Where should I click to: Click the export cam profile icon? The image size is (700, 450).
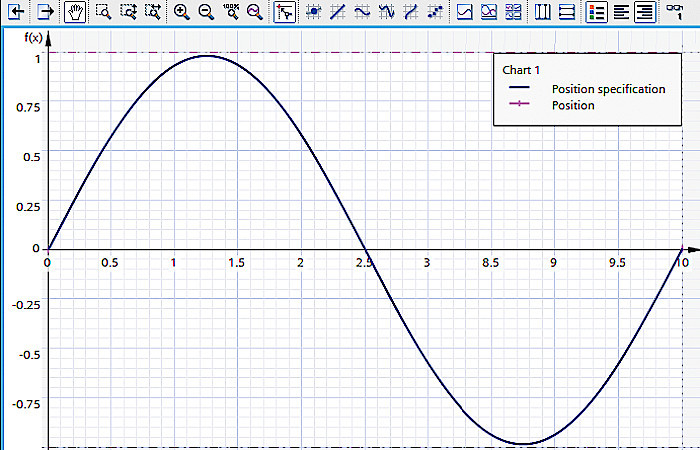pos(46,12)
